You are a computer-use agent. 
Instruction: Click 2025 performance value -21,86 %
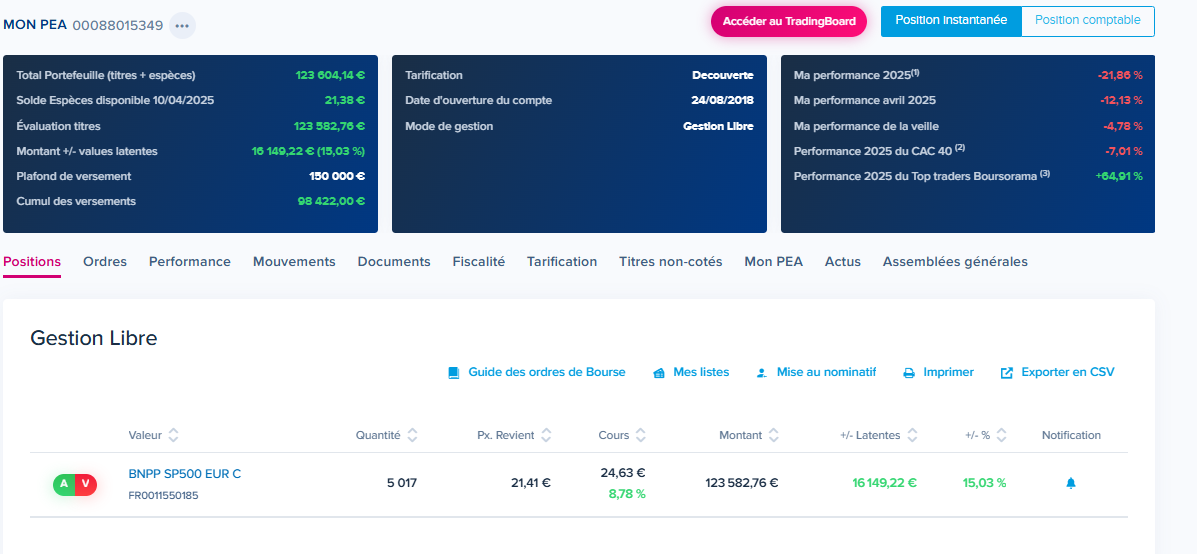coord(1120,76)
